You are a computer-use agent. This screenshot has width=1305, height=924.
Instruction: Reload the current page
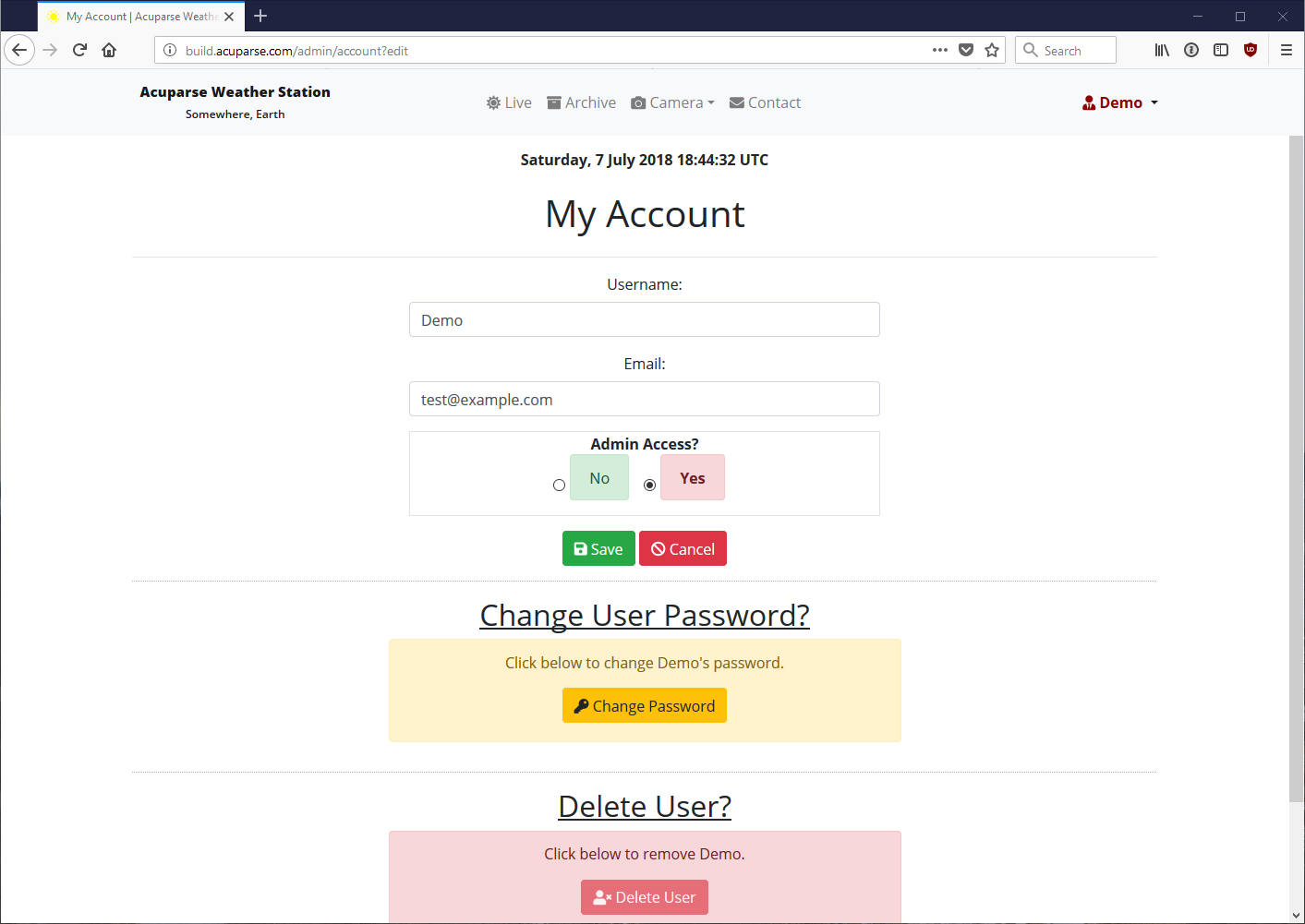point(79,50)
